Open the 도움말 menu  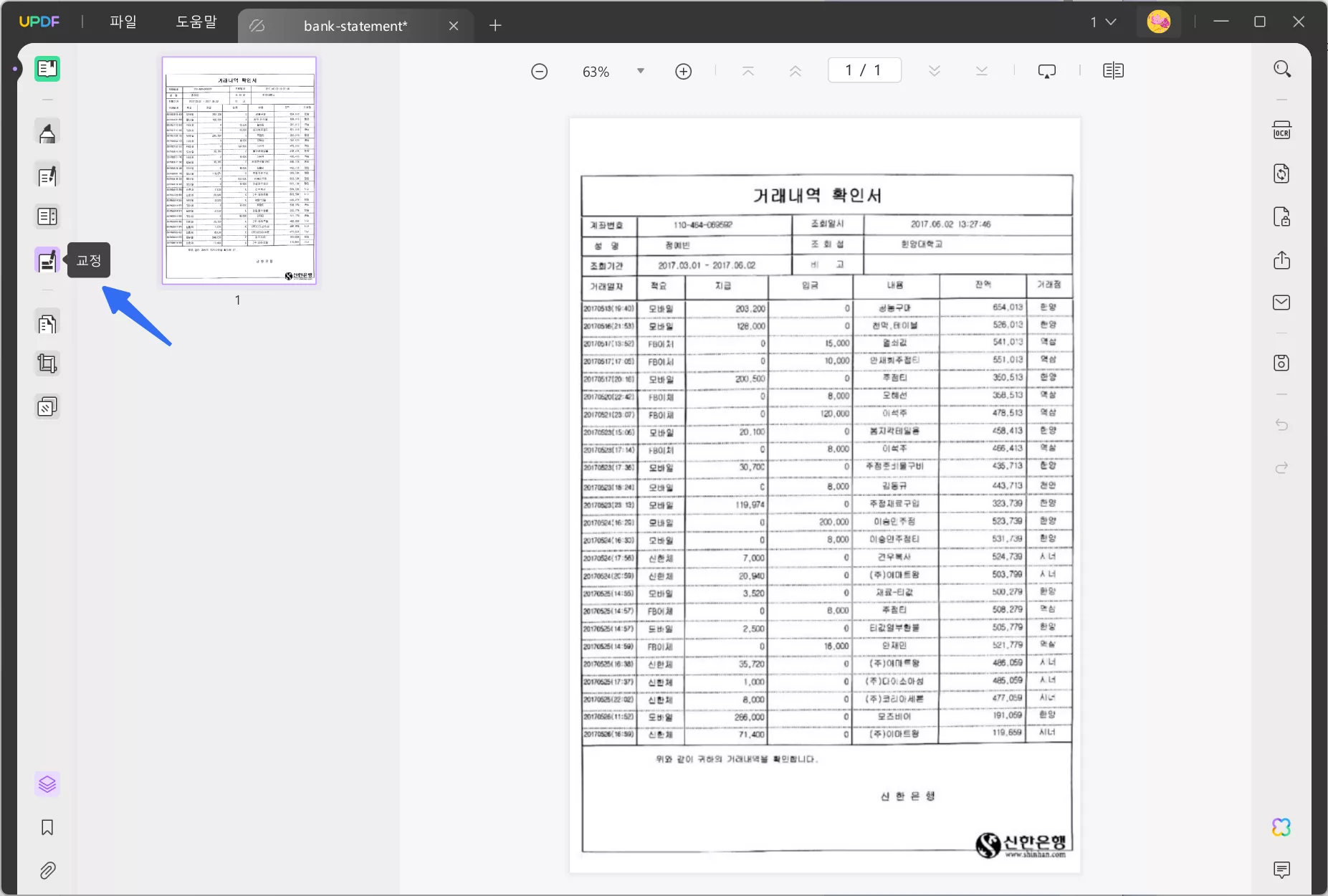point(196,22)
